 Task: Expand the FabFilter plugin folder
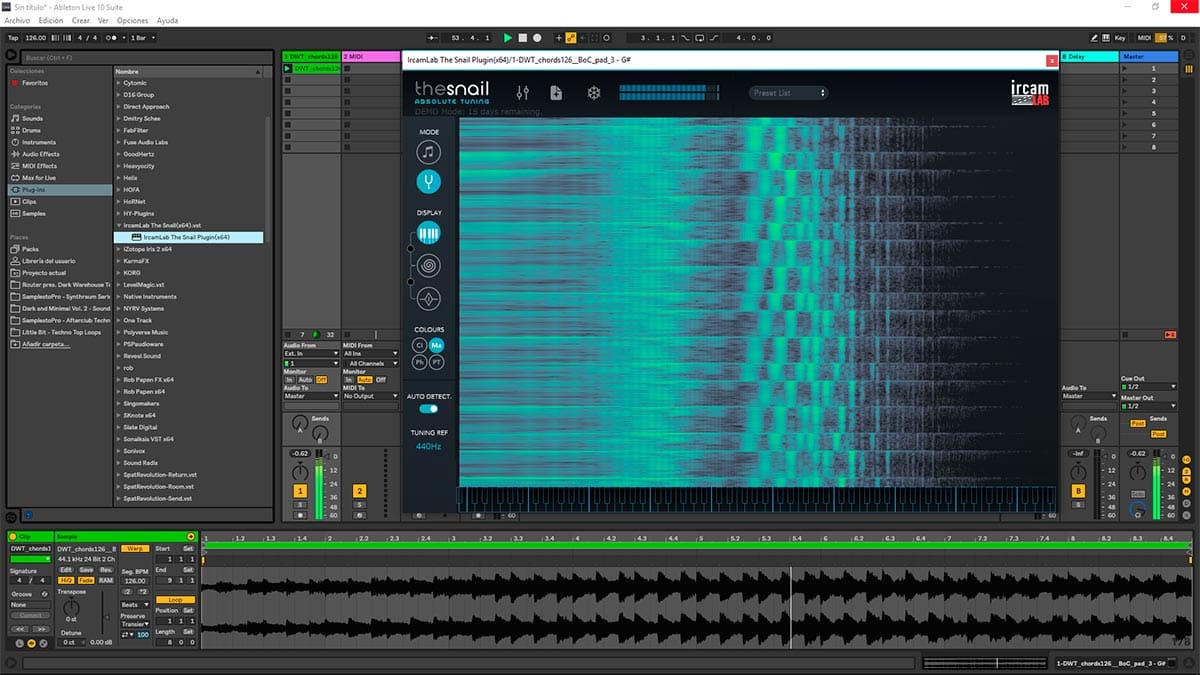pyautogui.click(x=118, y=130)
